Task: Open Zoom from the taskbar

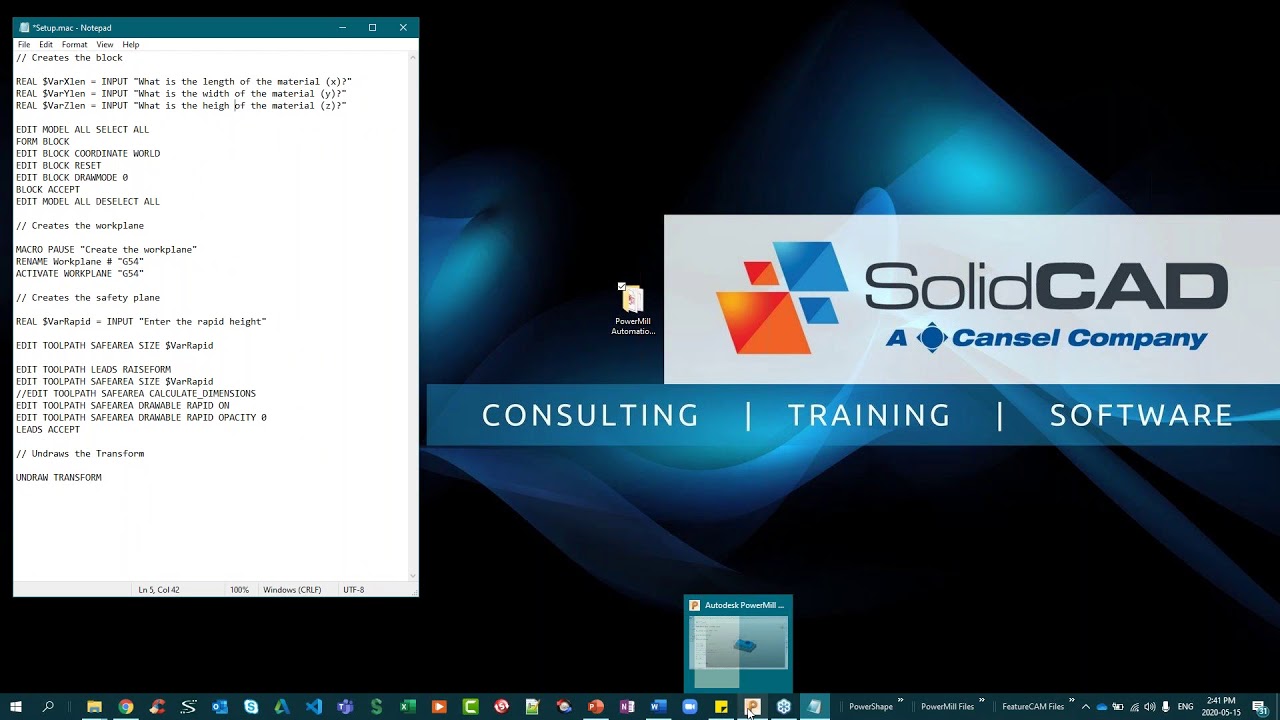Action: point(689,706)
